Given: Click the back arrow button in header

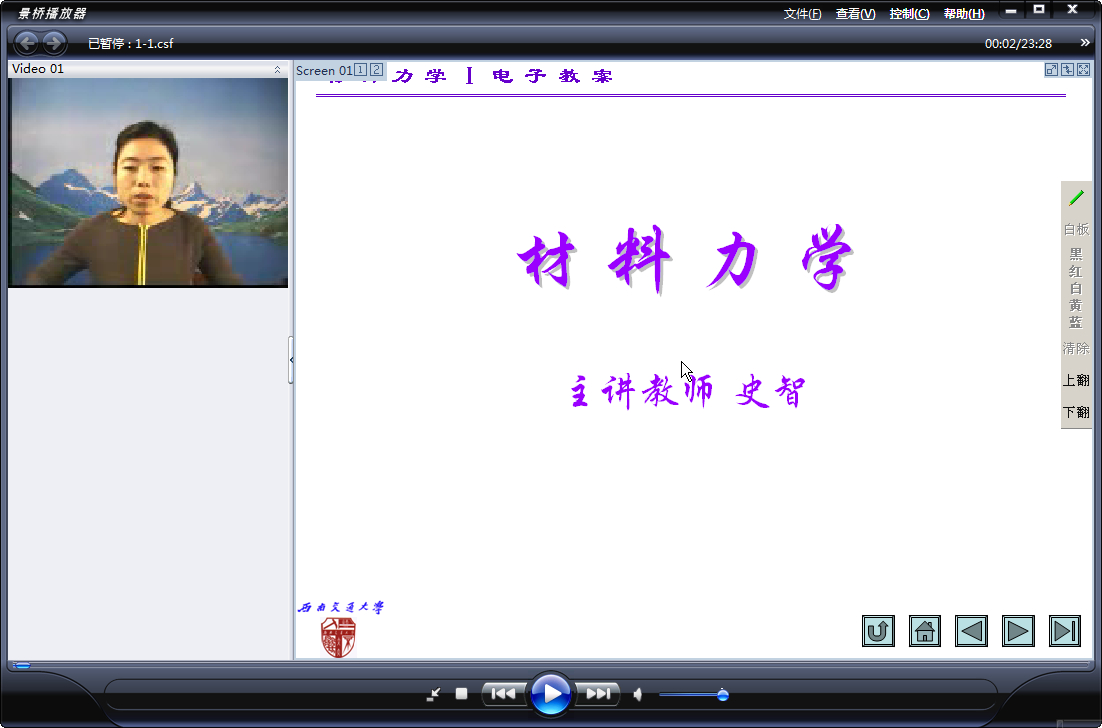Looking at the screenshot, I should pyautogui.click(x=27, y=43).
